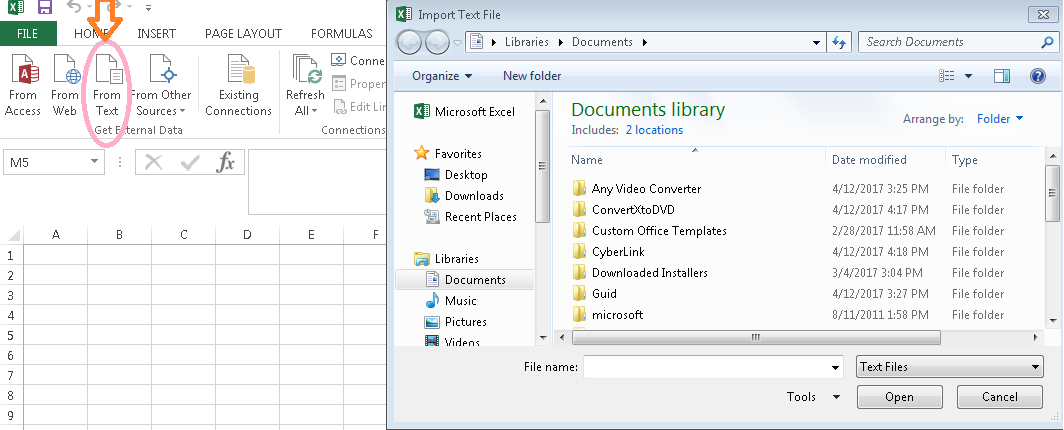This screenshot has height=430, width=1064.
Task: Click From Access in Get External Data
Action: pos(22,85)
